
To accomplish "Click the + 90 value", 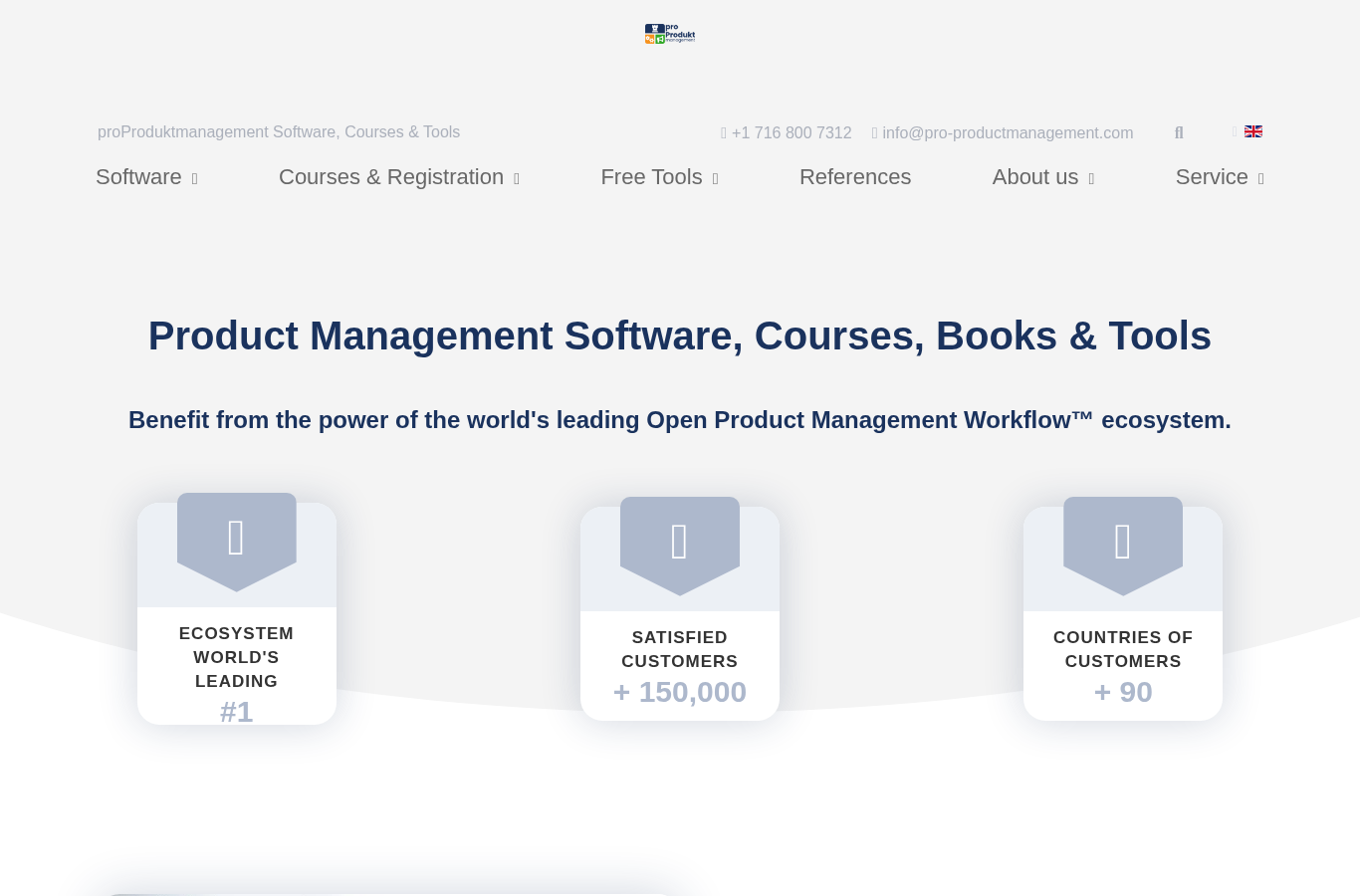I will (1123, 692).
